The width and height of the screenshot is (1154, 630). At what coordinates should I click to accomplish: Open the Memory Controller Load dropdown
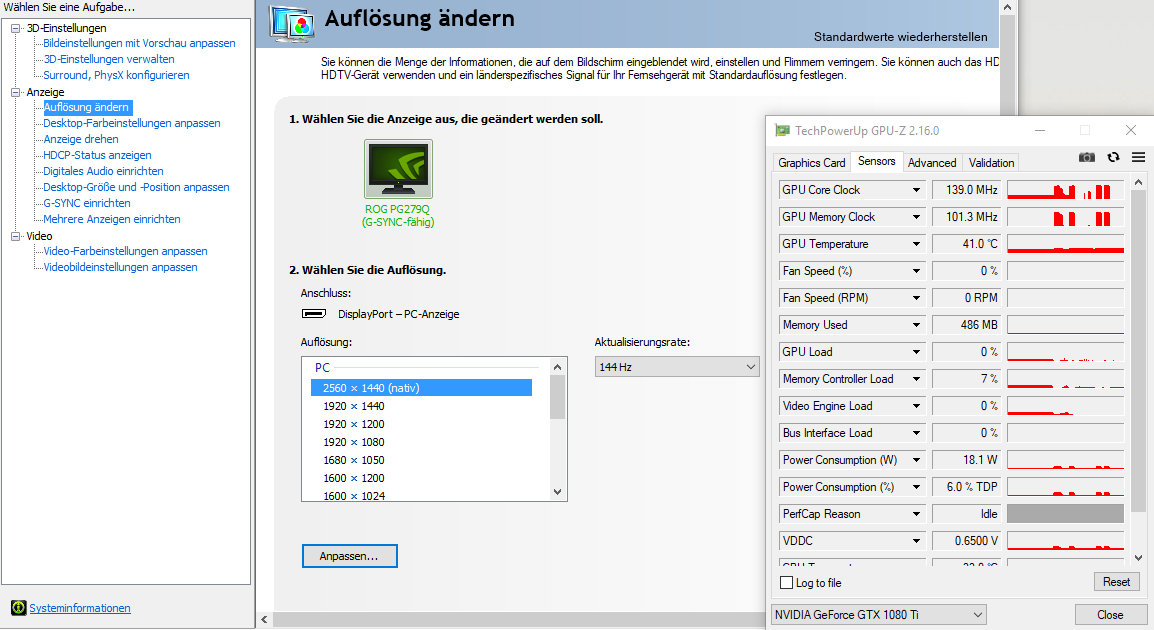pos(916,379)
